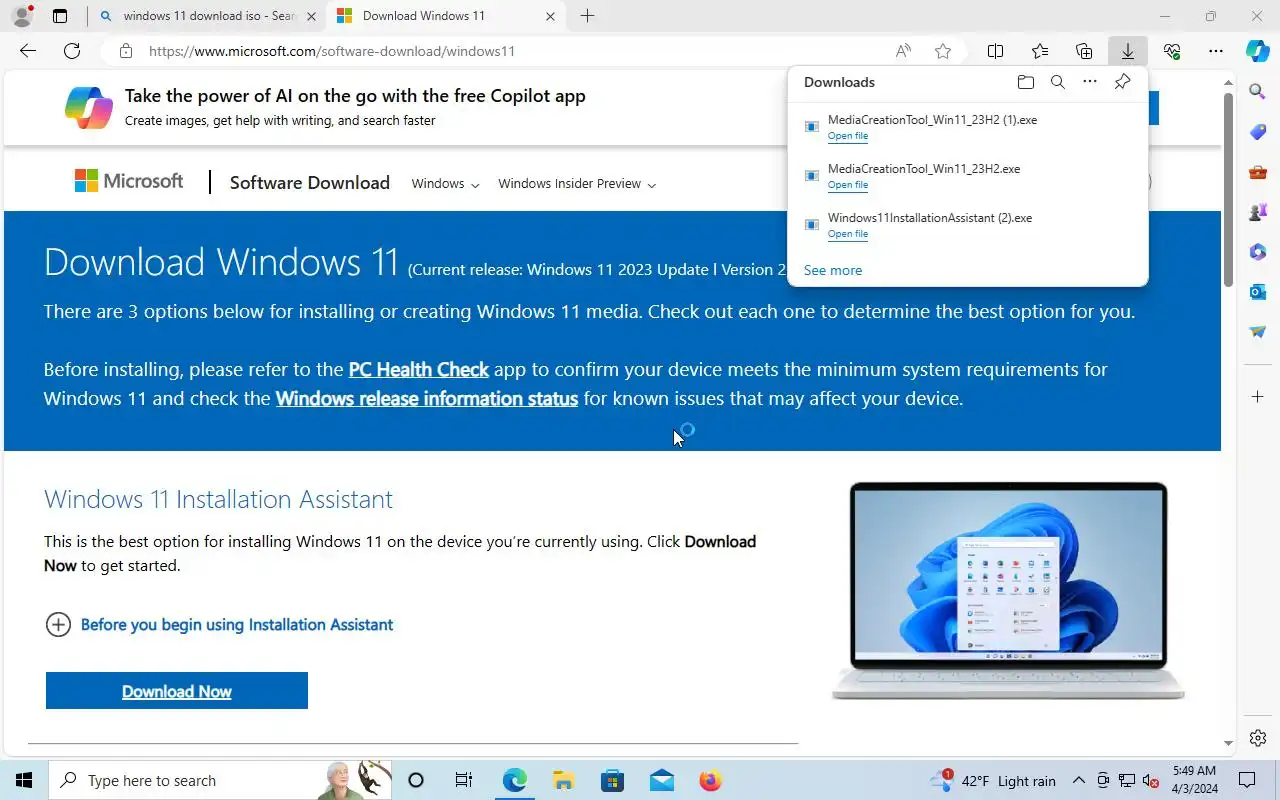This screenshot has height=800, width=1280.
Task: Open sidebar Outlook icon
Action: tap(1258, 292)
